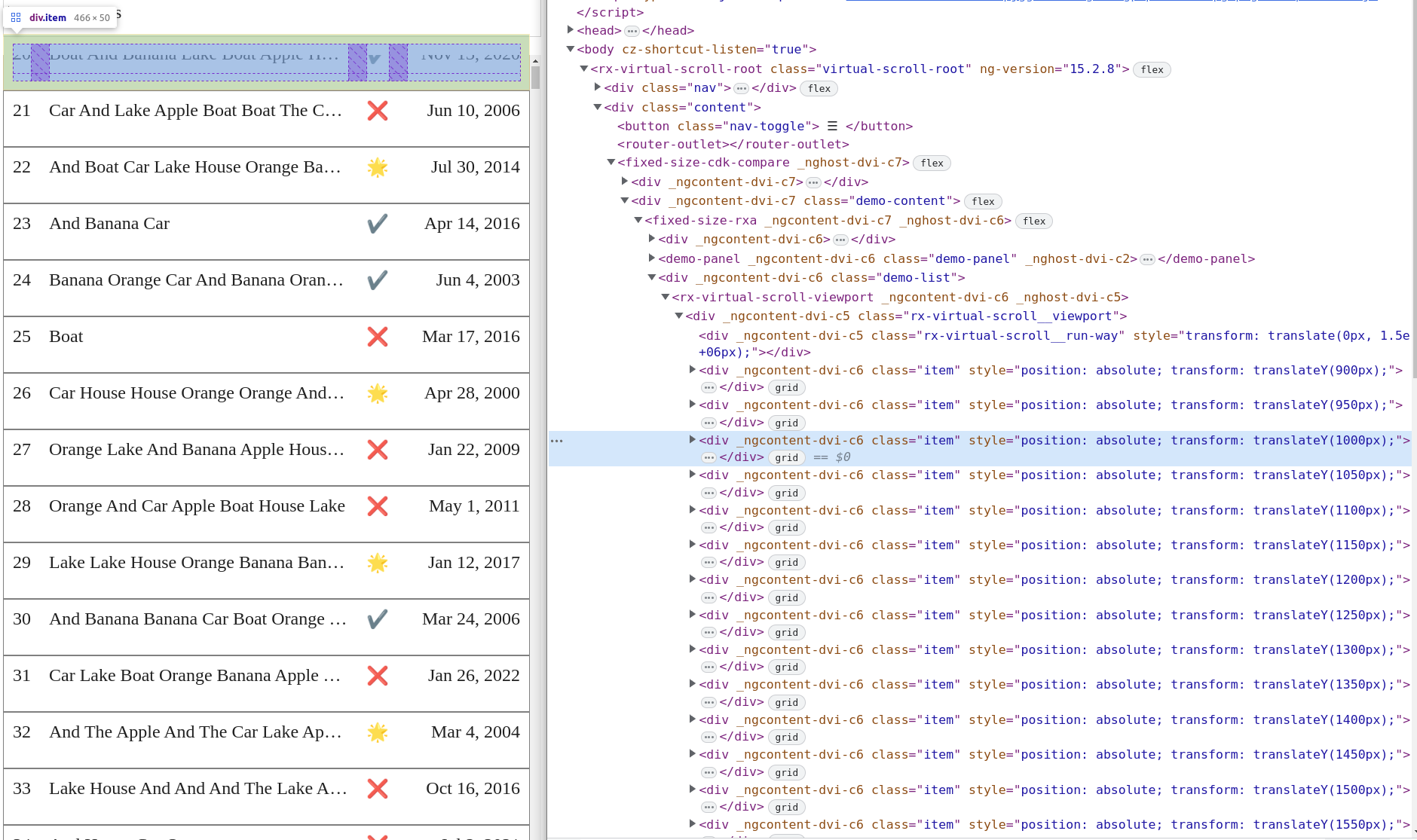Click the star icon in row 26
The width and height of the screenshot is (1417, 840).
(x=377, y=393)
